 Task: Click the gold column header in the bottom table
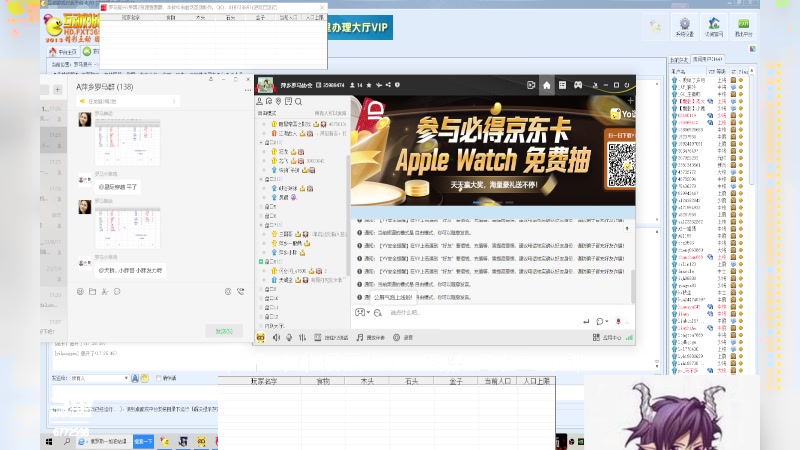point(456,381)
